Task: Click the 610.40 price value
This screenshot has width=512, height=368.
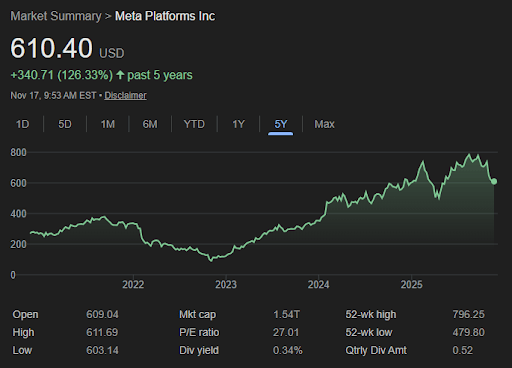Action: coord(51,48)
